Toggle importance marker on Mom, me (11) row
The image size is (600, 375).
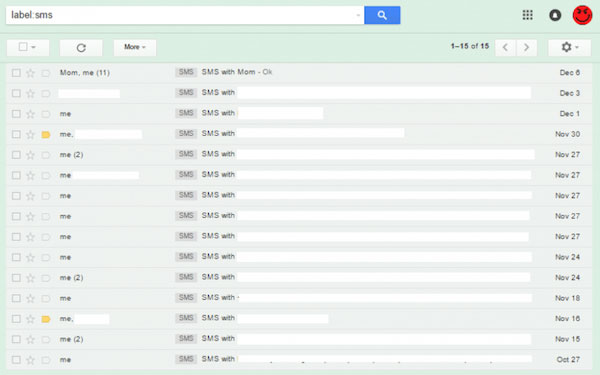point(46,73)
